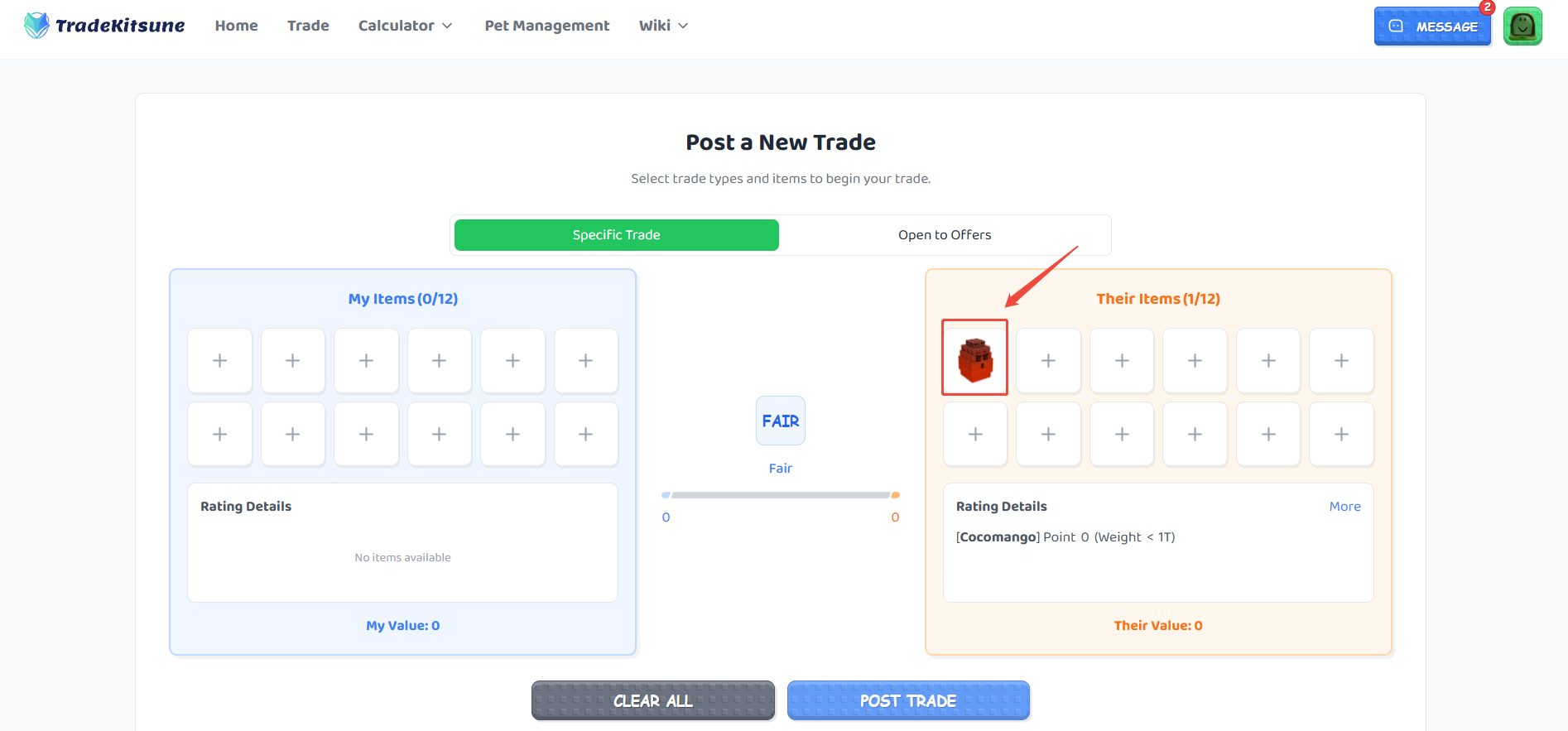This screenshot has height=731, width=1568.
Task: Click the fairness value bar
Action: [x=780, y=495]
